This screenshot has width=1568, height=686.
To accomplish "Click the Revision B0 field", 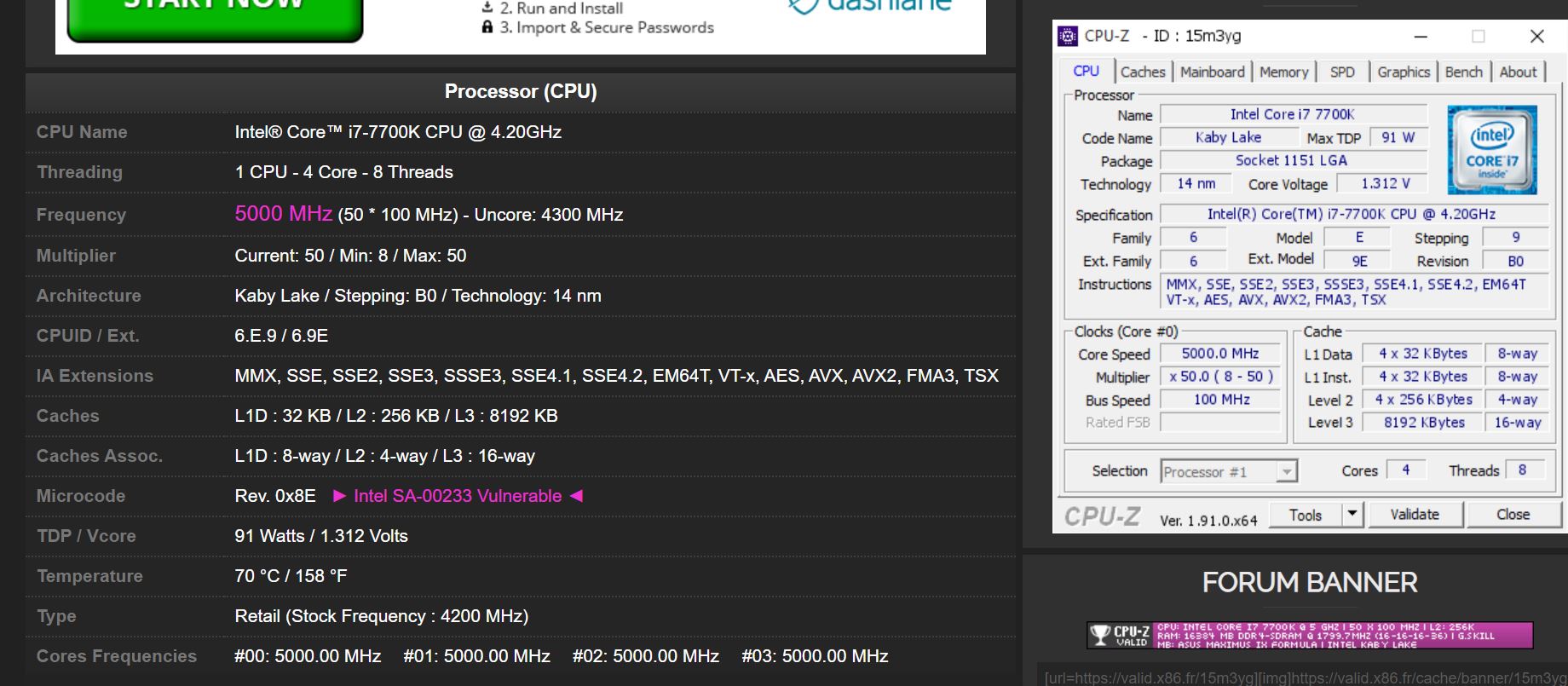I will pyautogui.click(x=1515, y=262).
